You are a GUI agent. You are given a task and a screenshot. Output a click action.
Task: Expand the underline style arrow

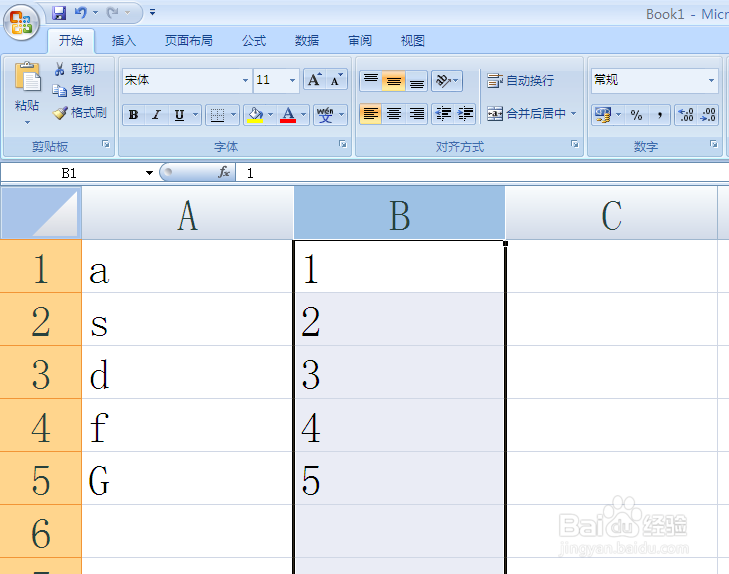(x=196, y=115)
